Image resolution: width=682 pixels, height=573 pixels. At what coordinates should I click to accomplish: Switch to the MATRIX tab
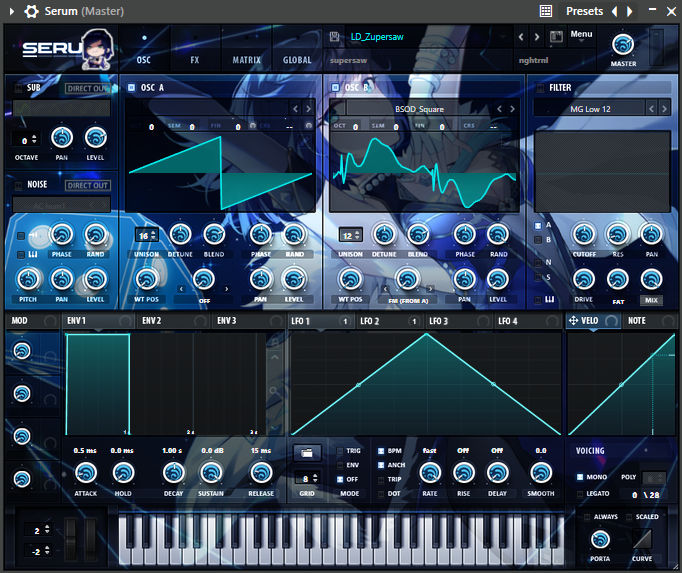pos(246,60)
